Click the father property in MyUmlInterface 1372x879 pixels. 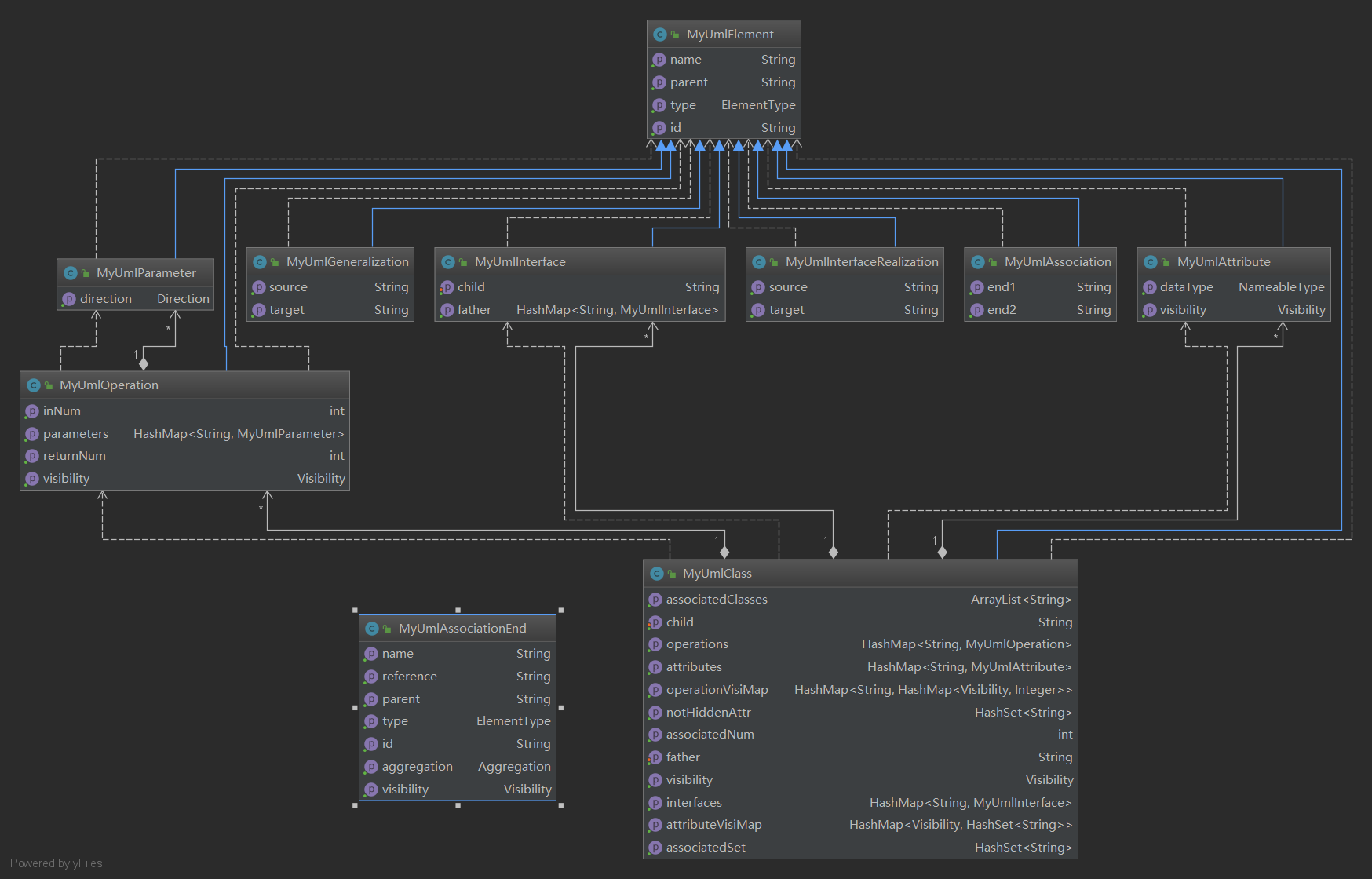pos(474,310)
